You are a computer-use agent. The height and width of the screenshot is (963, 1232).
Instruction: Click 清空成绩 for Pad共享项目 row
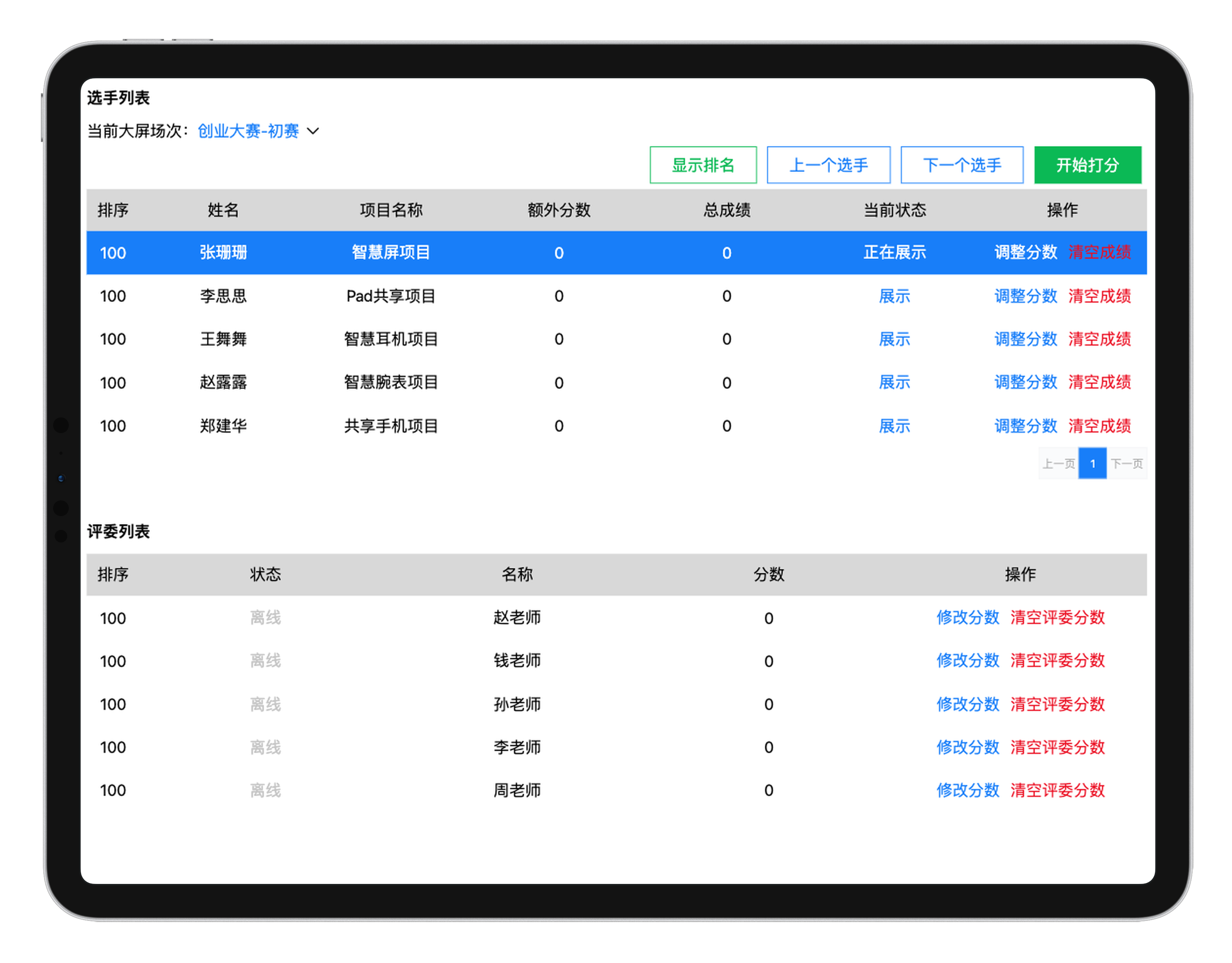pyautogui.click(x=1099, y=296)
